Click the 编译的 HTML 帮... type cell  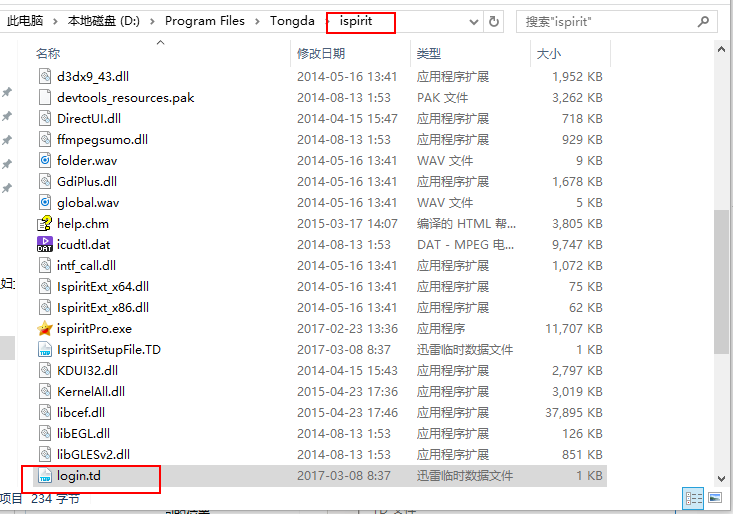466,223
